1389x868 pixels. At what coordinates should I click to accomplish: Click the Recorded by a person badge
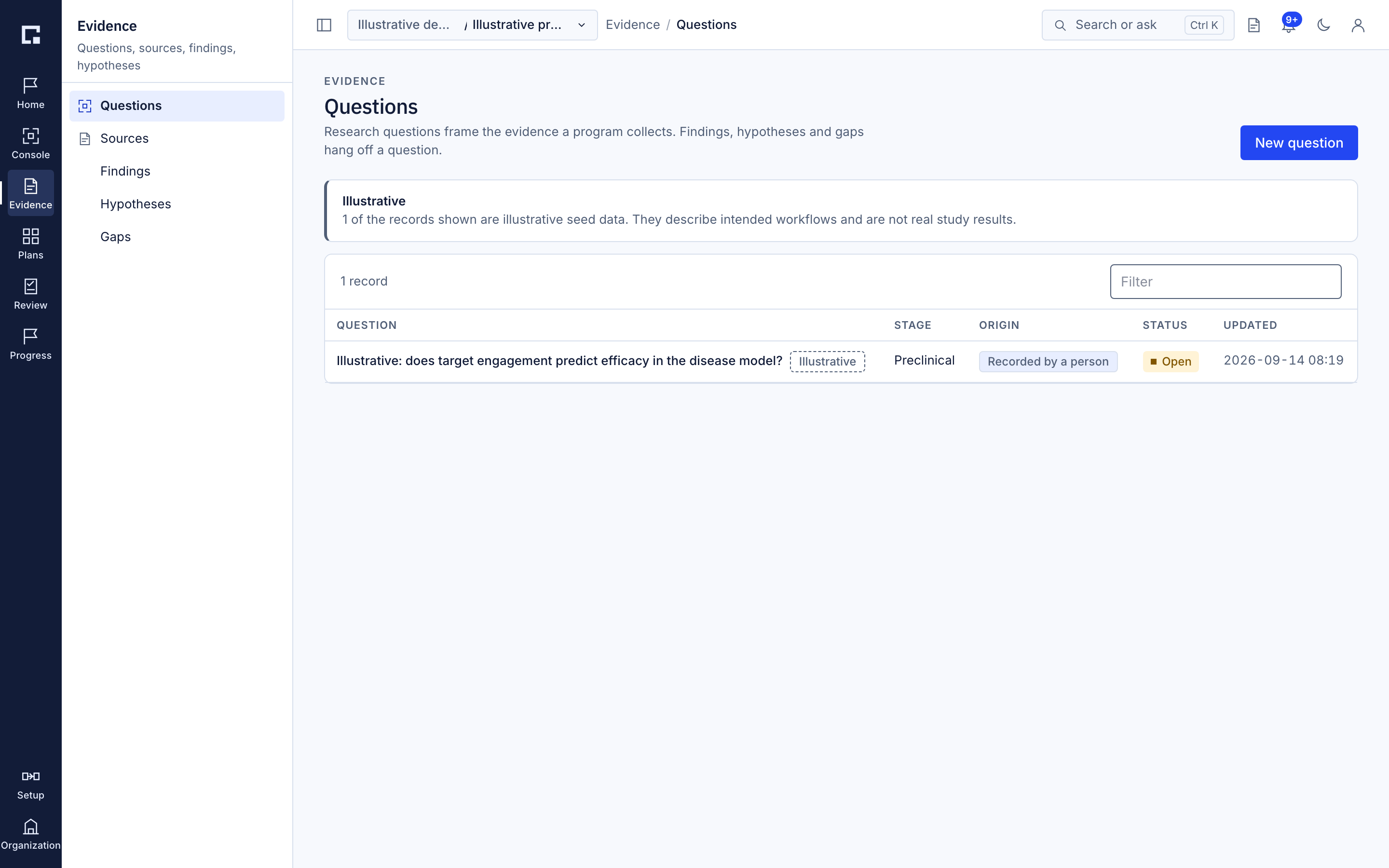1048,361
